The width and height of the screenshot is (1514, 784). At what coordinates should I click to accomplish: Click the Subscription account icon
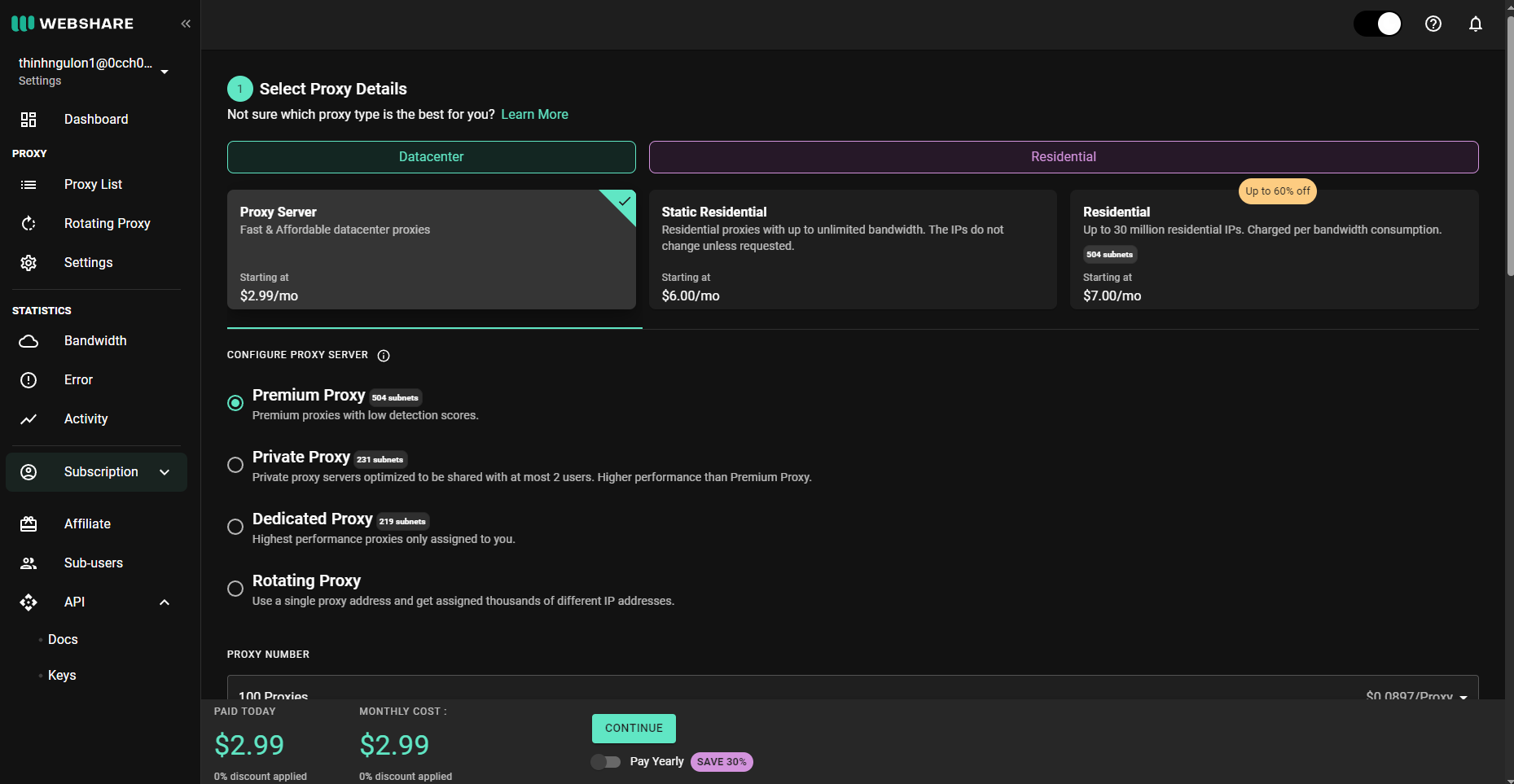(29, 472)
